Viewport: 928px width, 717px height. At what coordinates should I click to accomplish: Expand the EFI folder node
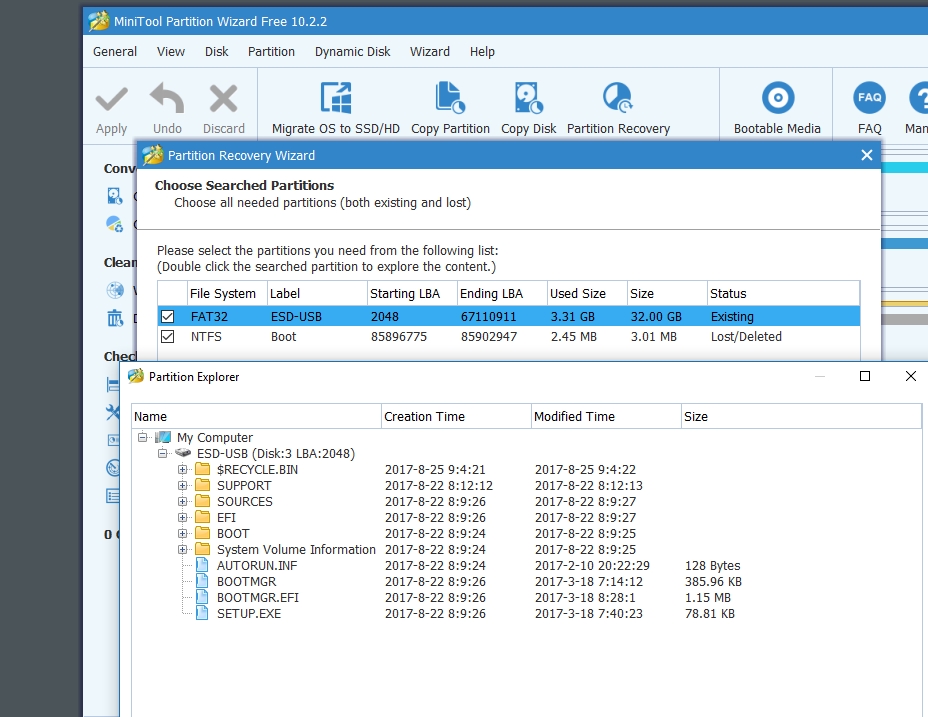pyautogui.click(x=182, y=517)
